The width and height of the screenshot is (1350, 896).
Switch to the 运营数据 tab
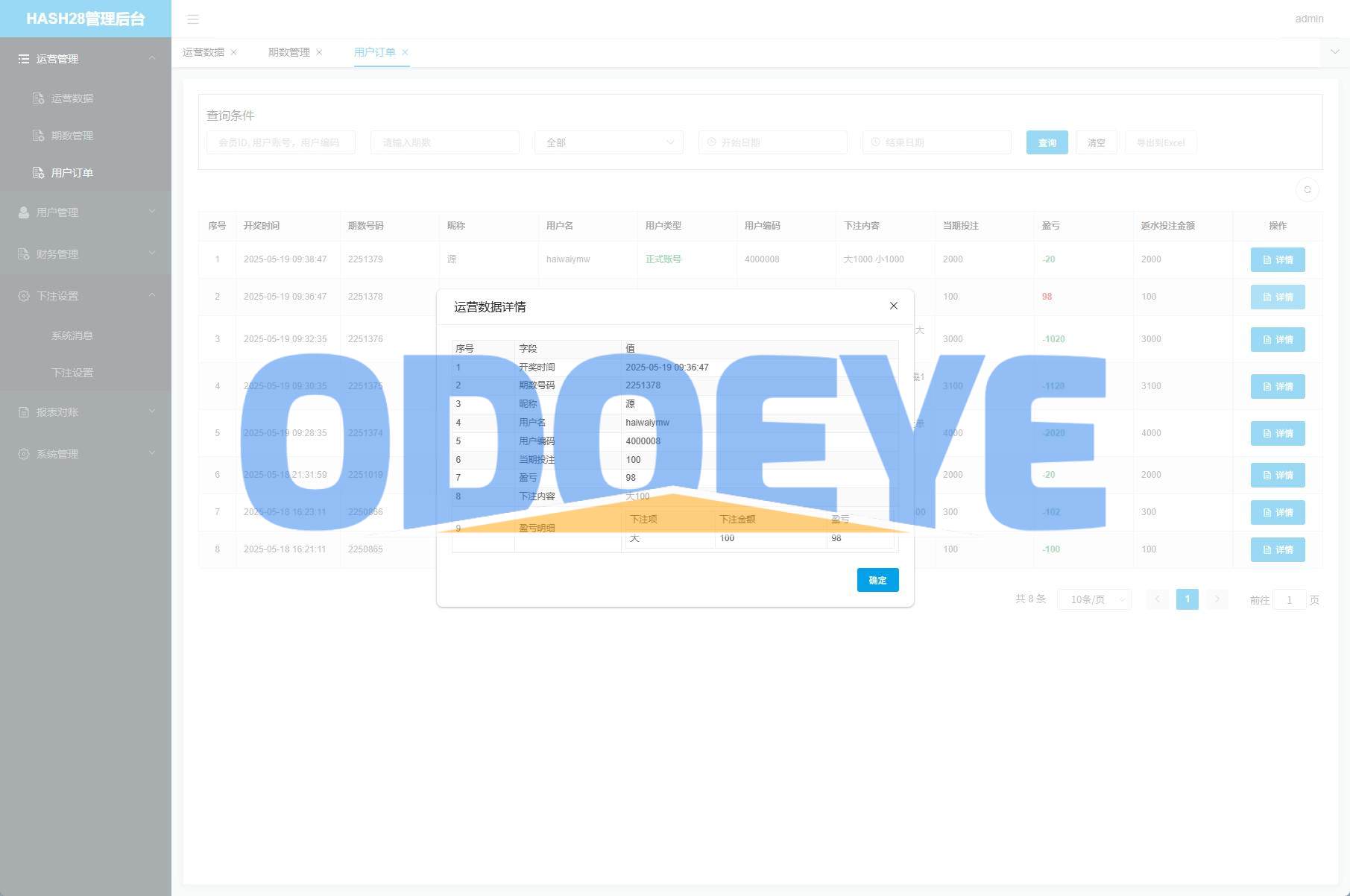coord(204,52)
